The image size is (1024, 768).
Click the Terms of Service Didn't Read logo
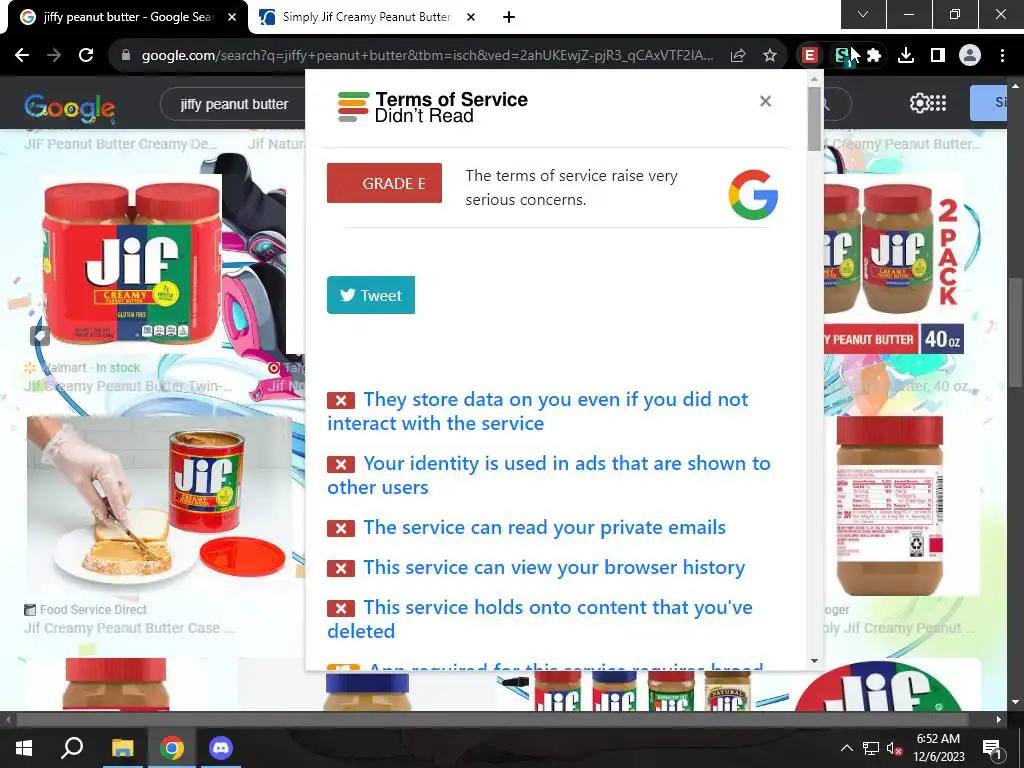pos(432,107)
